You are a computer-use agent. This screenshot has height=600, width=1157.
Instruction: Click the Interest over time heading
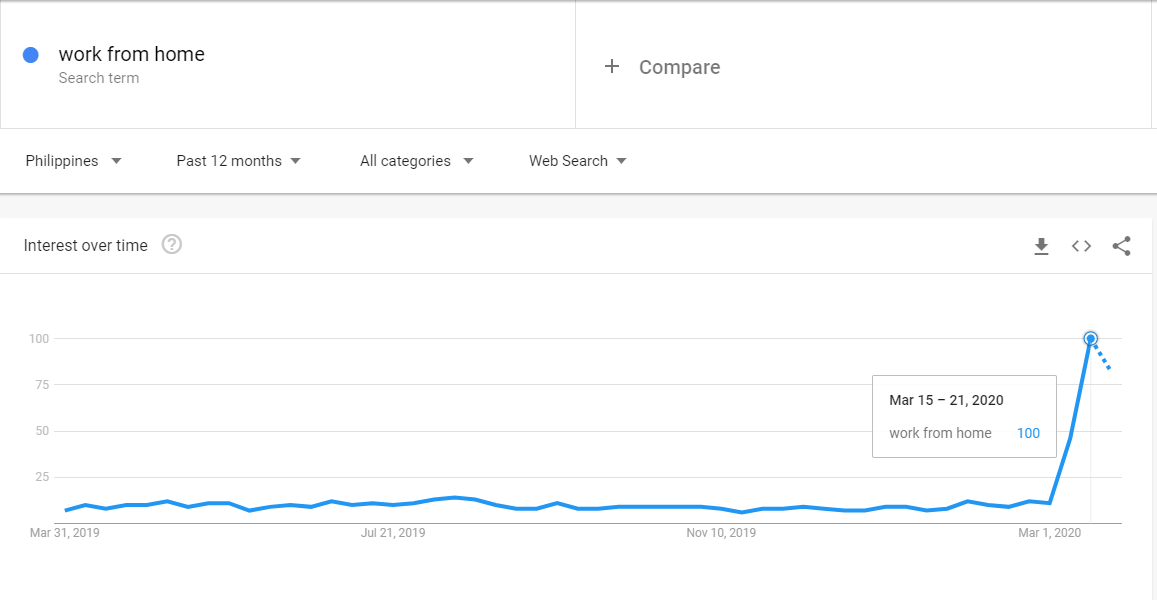[86, 246]
